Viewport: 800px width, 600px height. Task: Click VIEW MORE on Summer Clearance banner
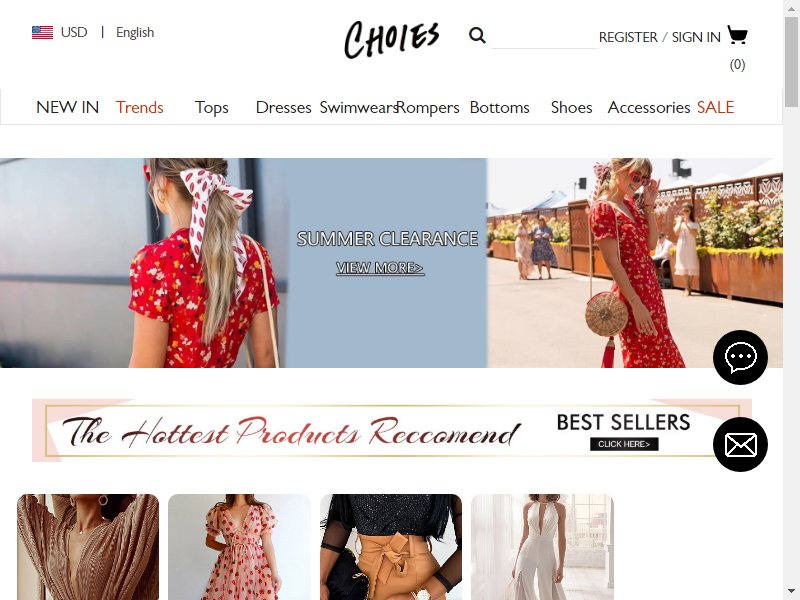380,267
